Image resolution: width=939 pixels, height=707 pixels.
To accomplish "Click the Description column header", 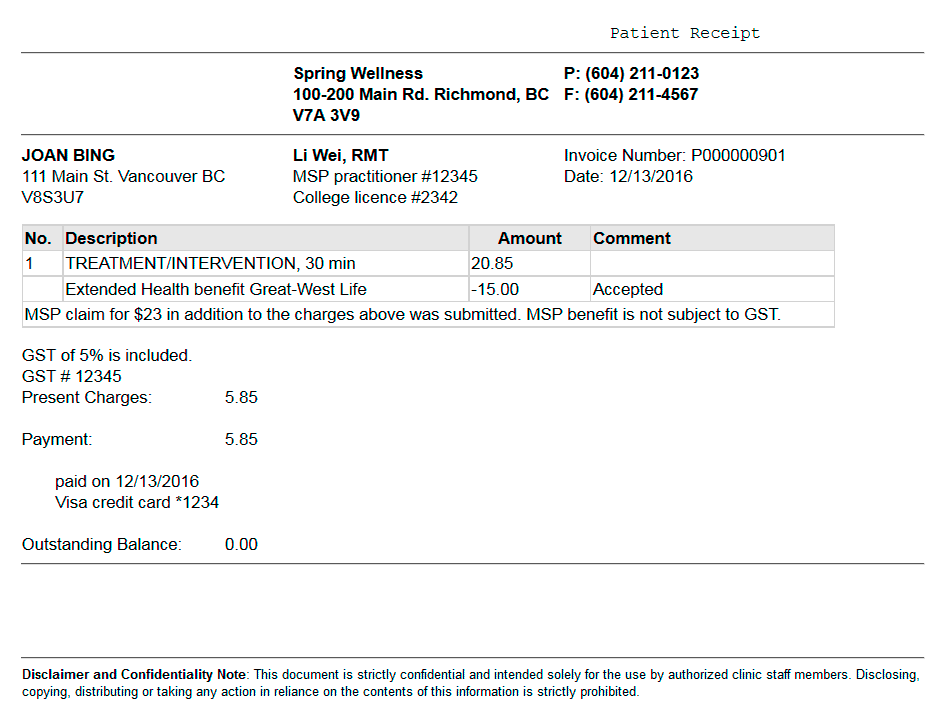I will (111, 238).
